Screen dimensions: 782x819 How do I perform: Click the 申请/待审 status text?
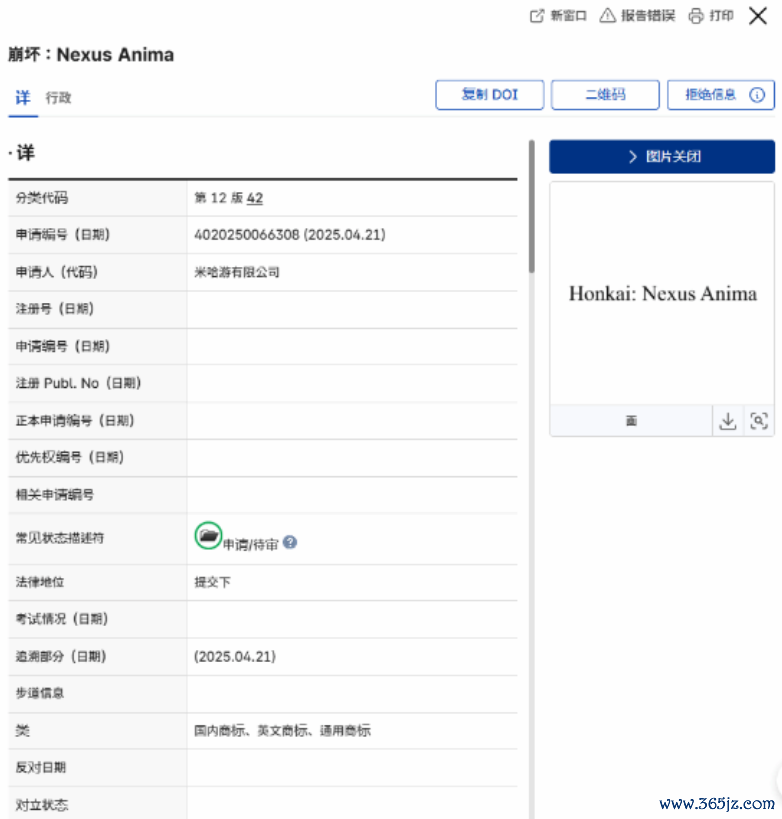point(251,545)
